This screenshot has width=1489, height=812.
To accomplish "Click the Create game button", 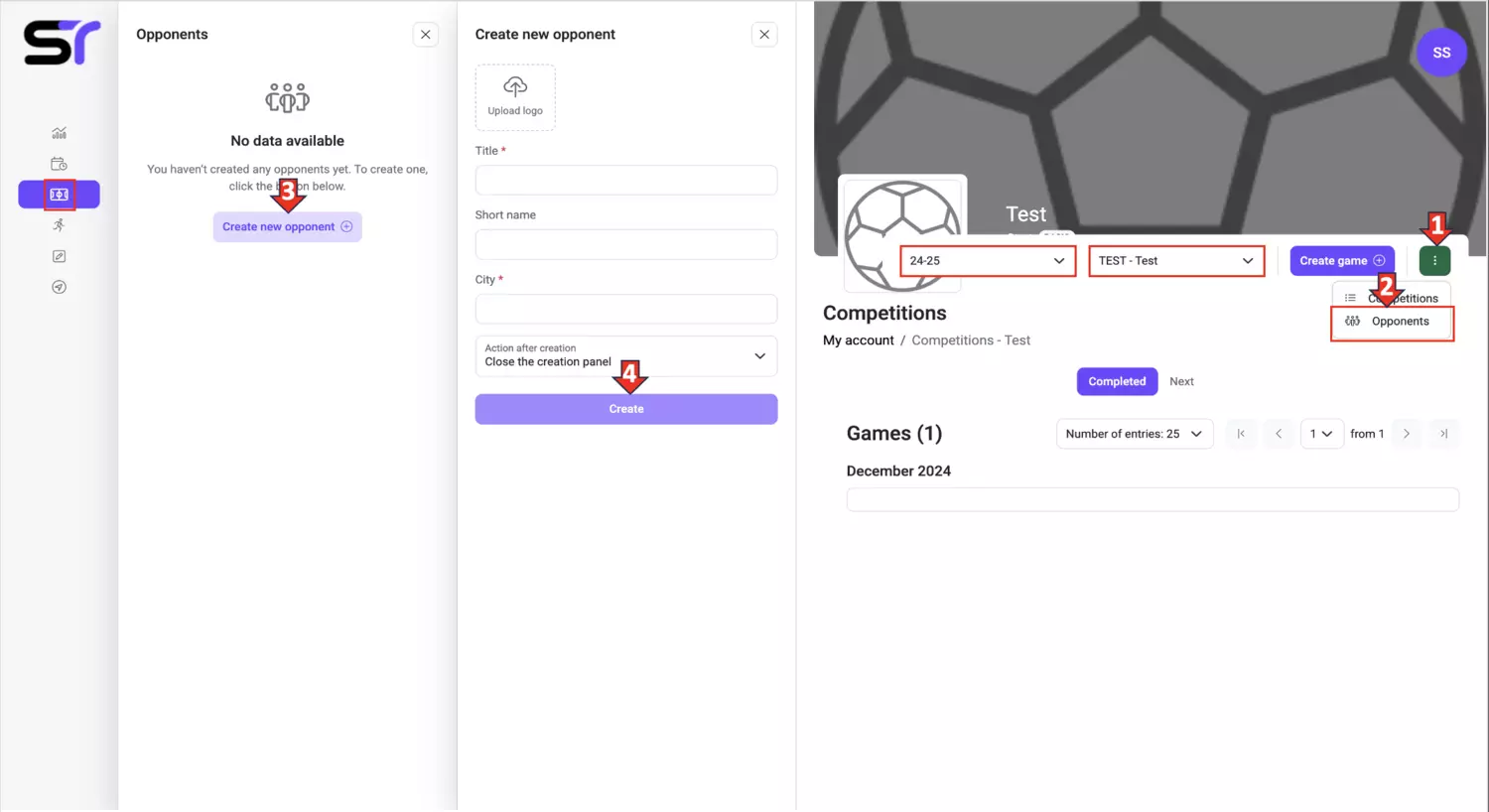I will click(1342, 261).
